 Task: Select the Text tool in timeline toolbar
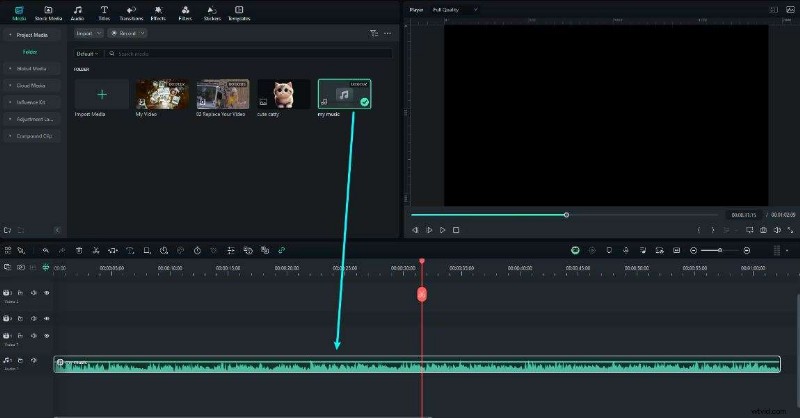130,251
